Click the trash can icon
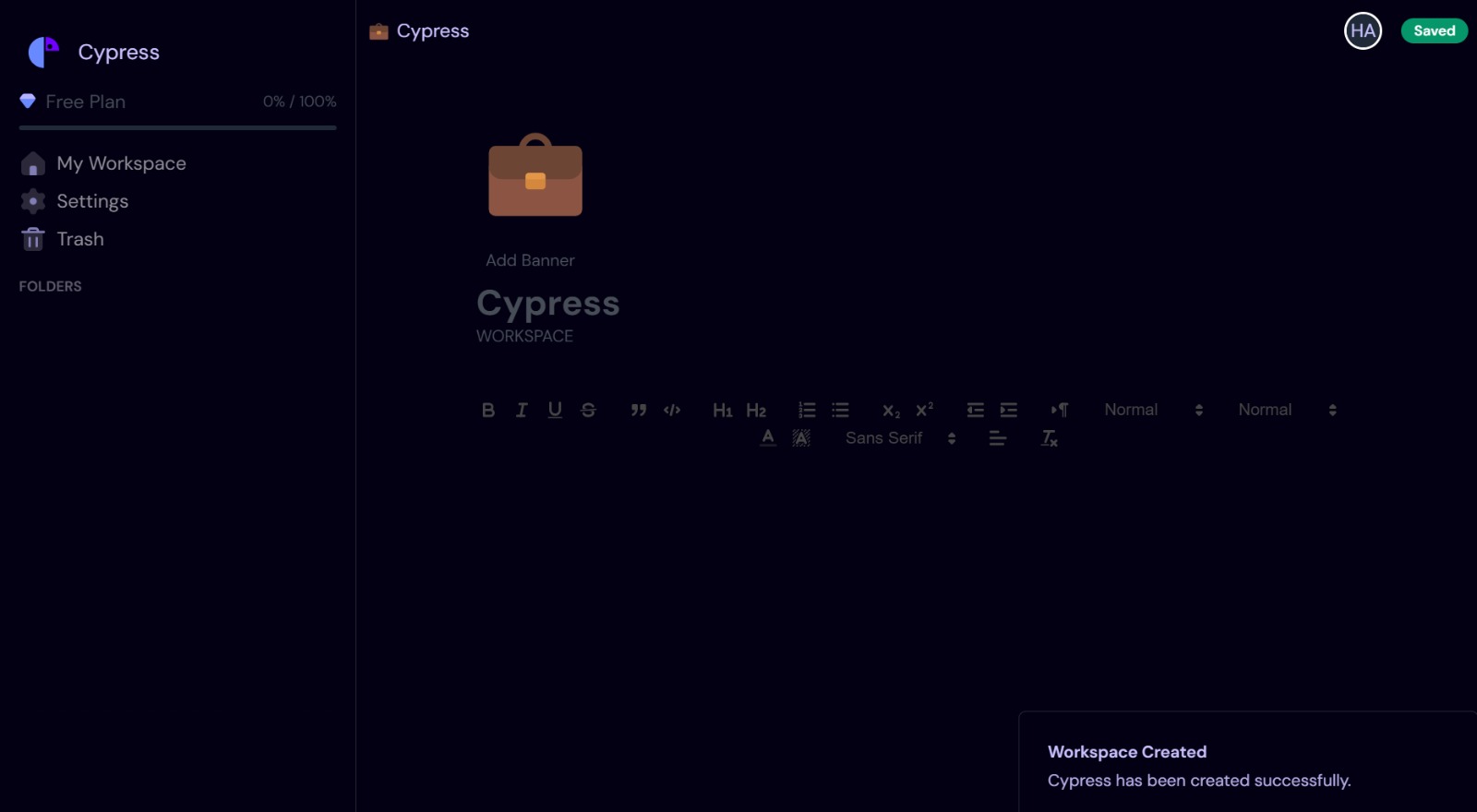Image resolution: width=1477 pixels, height=812 pixels. point(33,239)
